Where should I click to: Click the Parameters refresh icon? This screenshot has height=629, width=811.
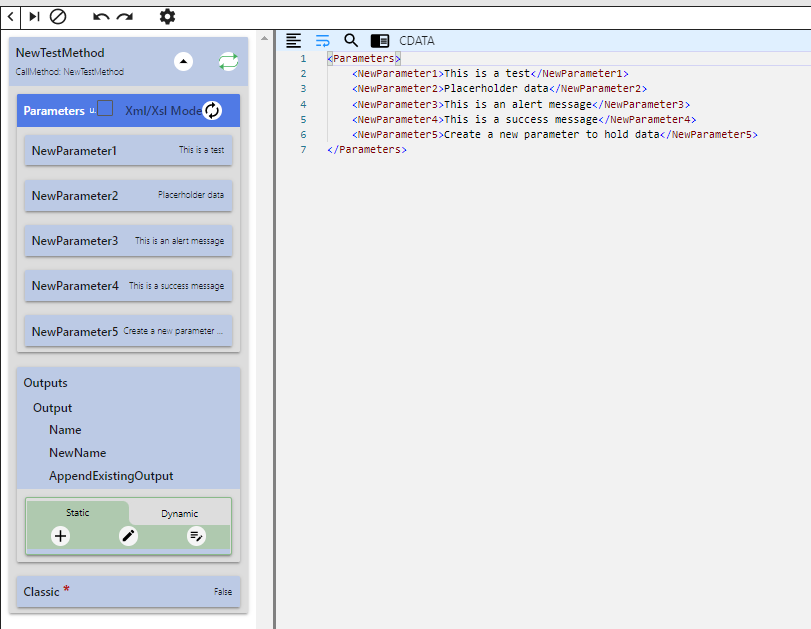(212, 110)
